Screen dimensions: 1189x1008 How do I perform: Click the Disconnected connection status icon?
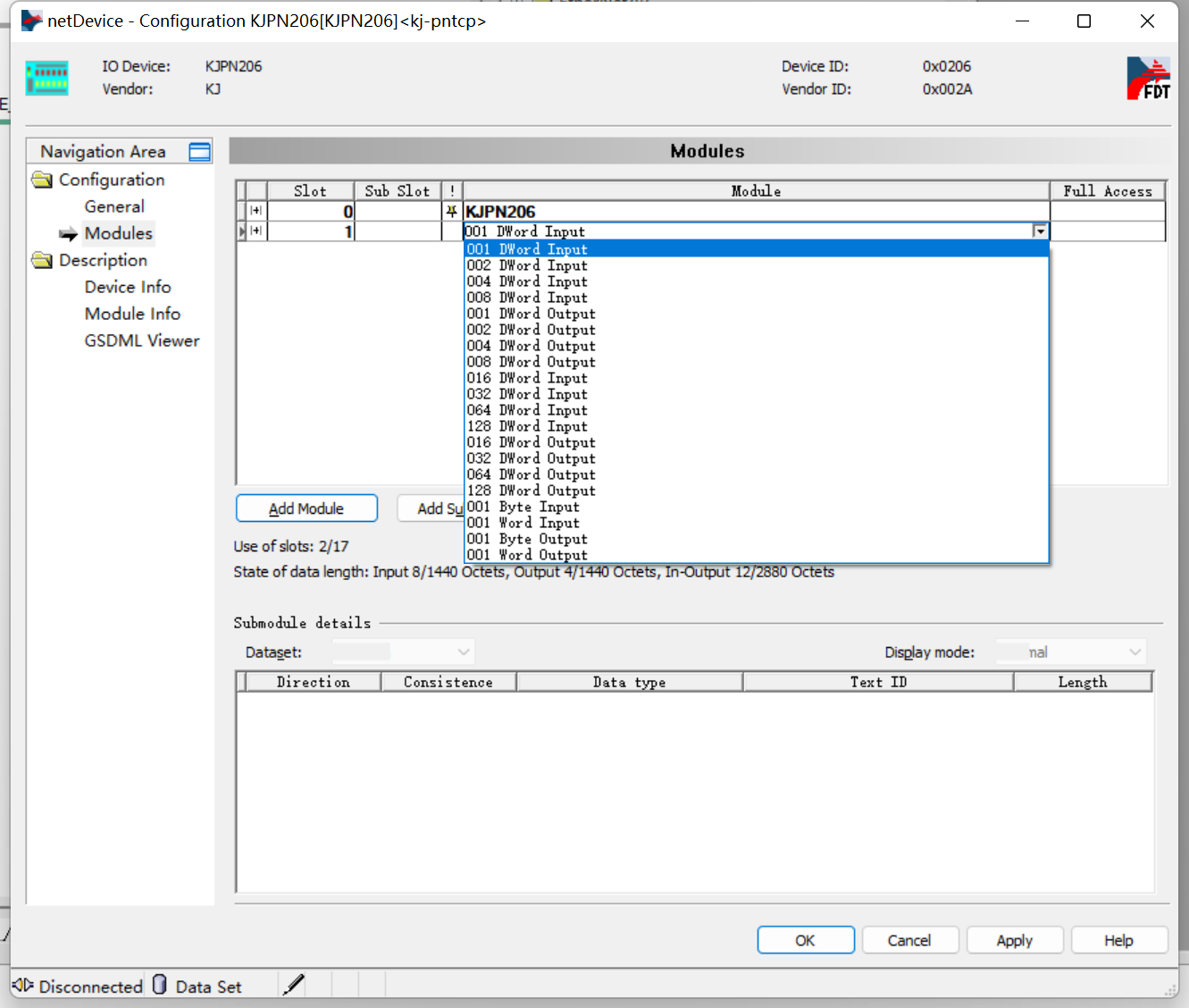click(23, 985)
